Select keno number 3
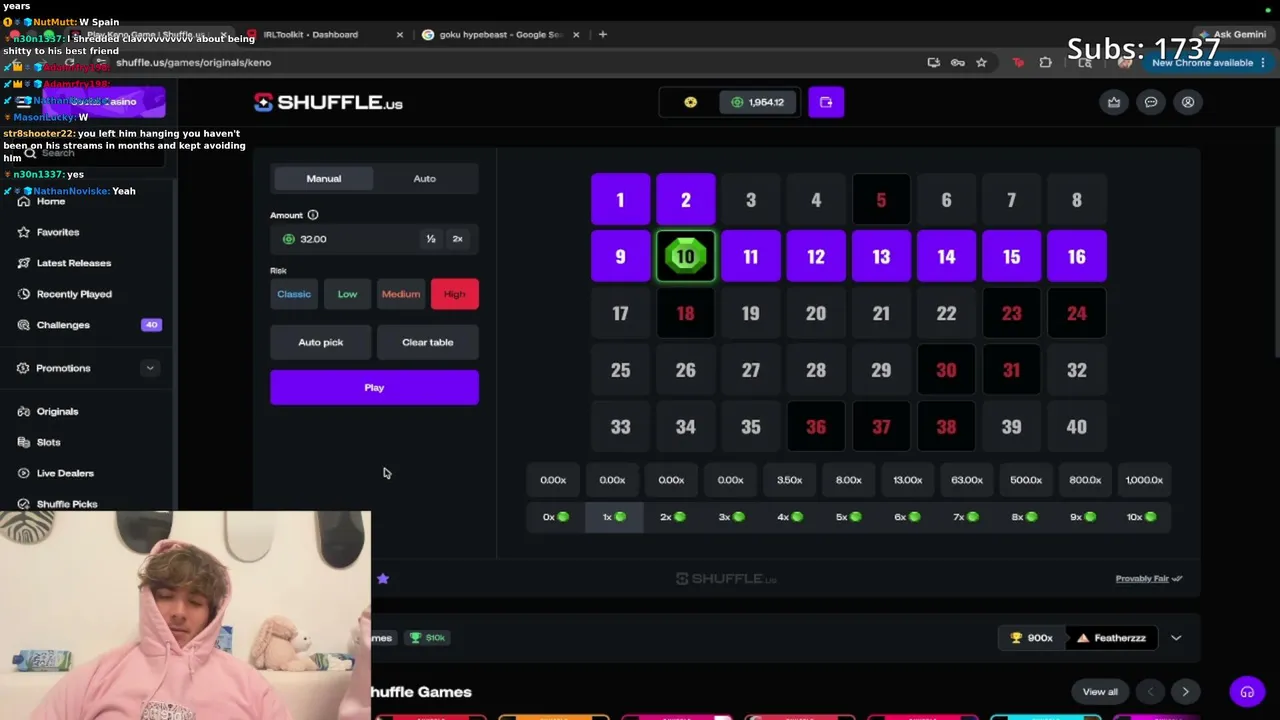Screen dimensions: 1280x720 coord(751,200)
